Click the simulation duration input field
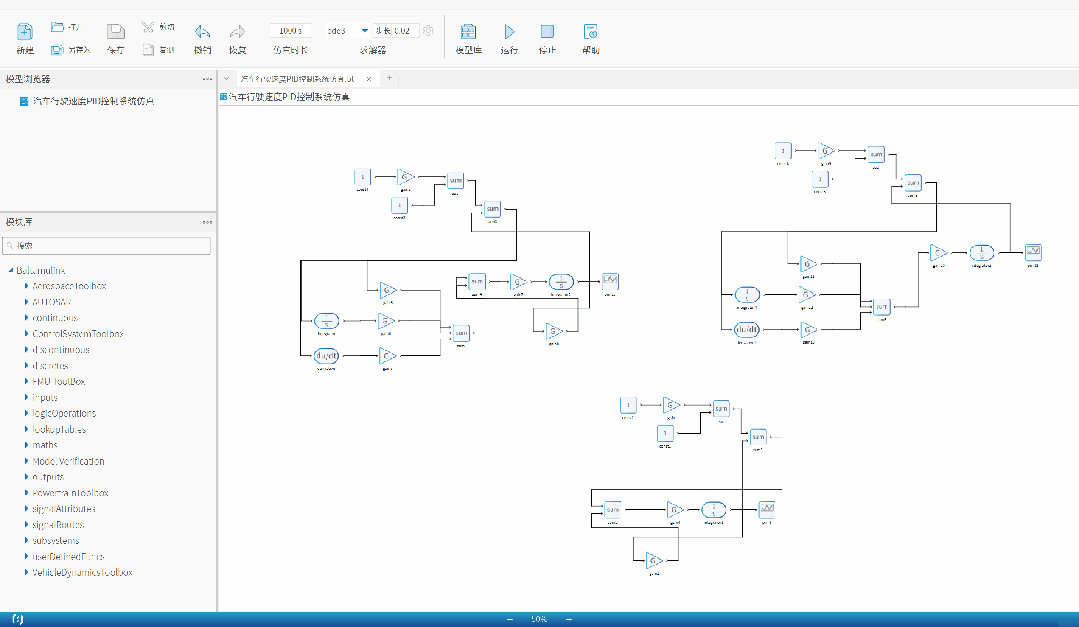This screenshot has height=627, width=1079. 290,31
